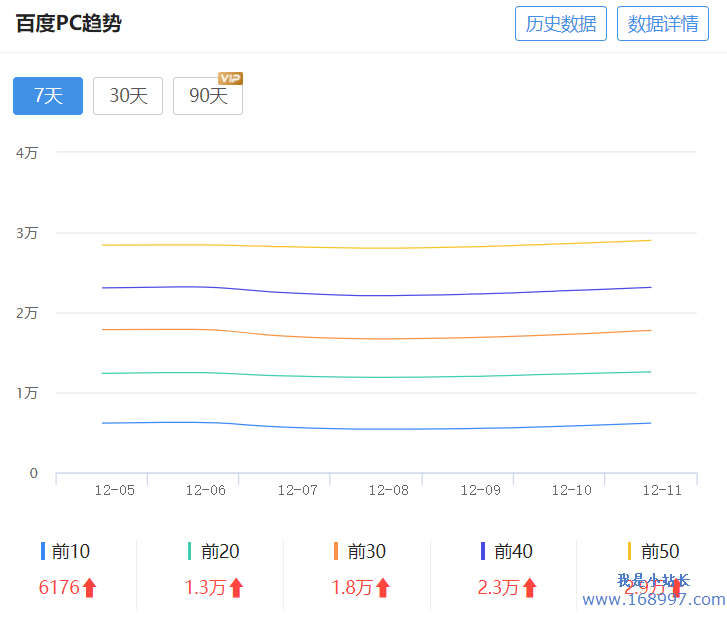Open the 历史数据 button
The width and height of the screenshot is (727, 618).
(x=561, y=24)
